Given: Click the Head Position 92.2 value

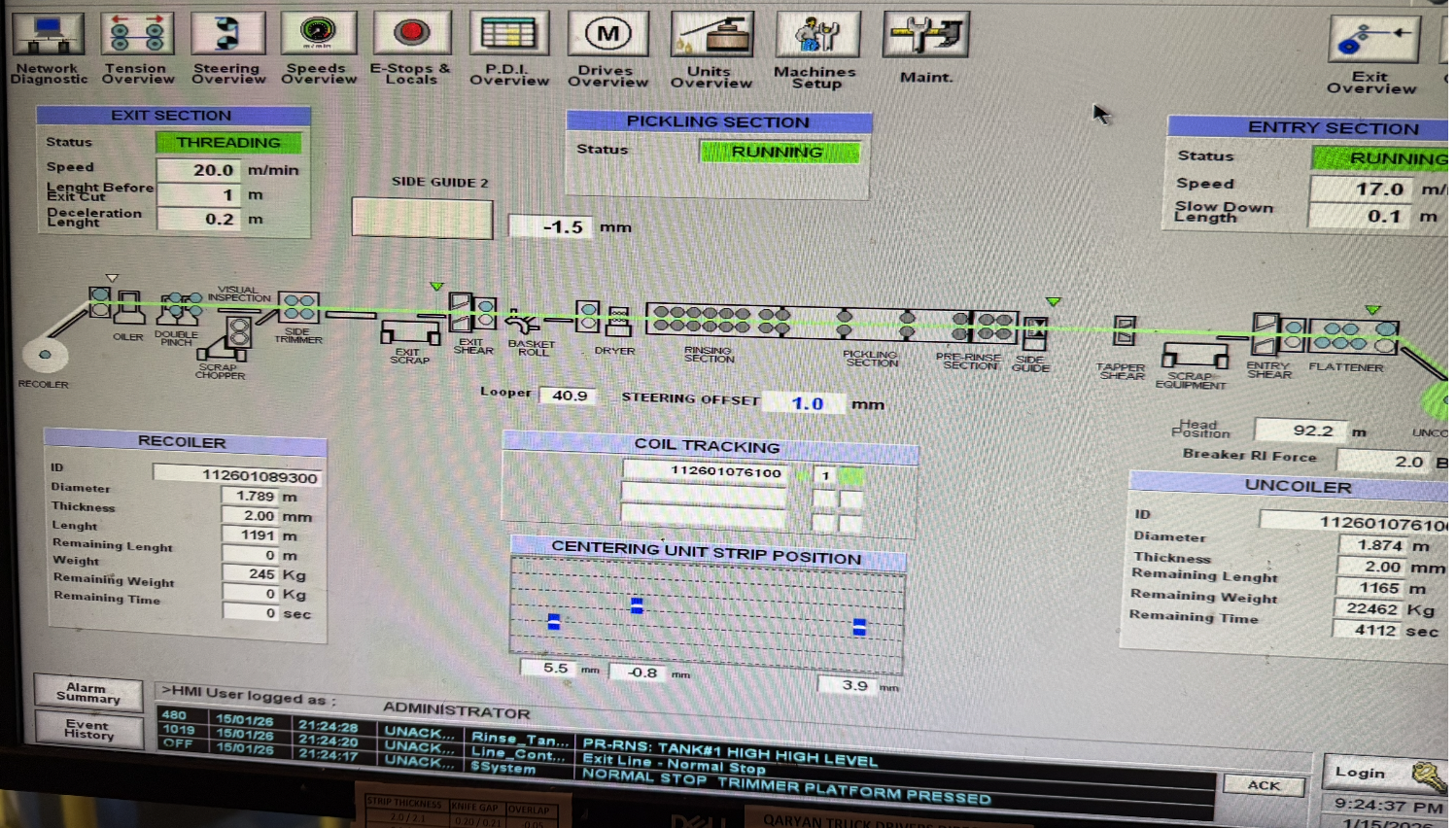Looking at the screenshot, I should click(x=1301, y=430).
